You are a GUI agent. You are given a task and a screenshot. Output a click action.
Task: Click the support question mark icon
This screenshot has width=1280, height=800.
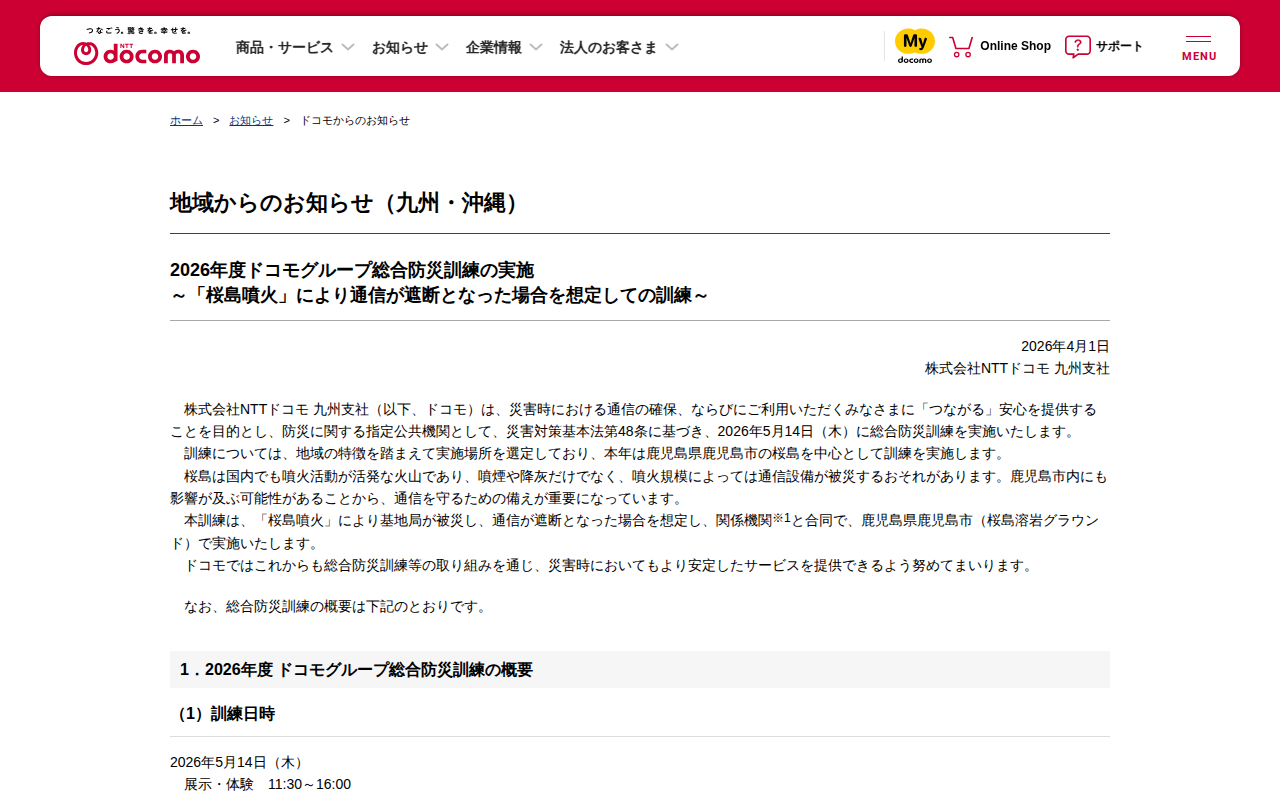tap(1077, 46)
